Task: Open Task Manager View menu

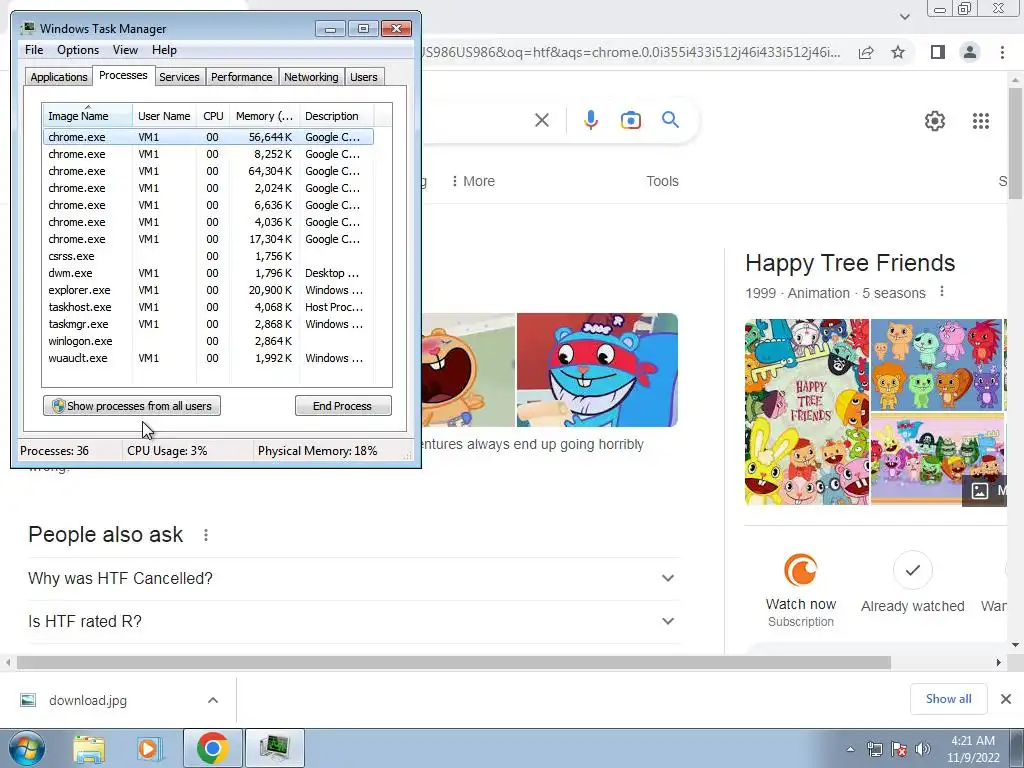Action: [x=125, y=50]
